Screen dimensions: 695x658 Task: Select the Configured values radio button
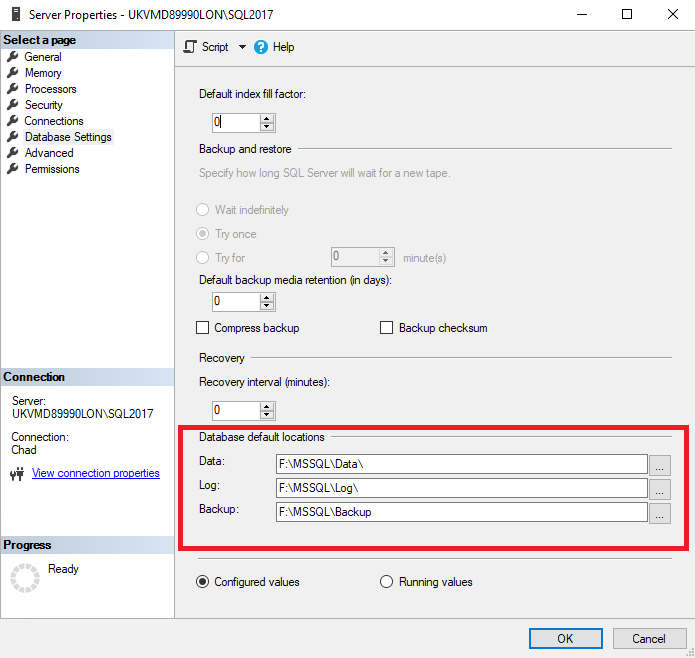(203, 582)
